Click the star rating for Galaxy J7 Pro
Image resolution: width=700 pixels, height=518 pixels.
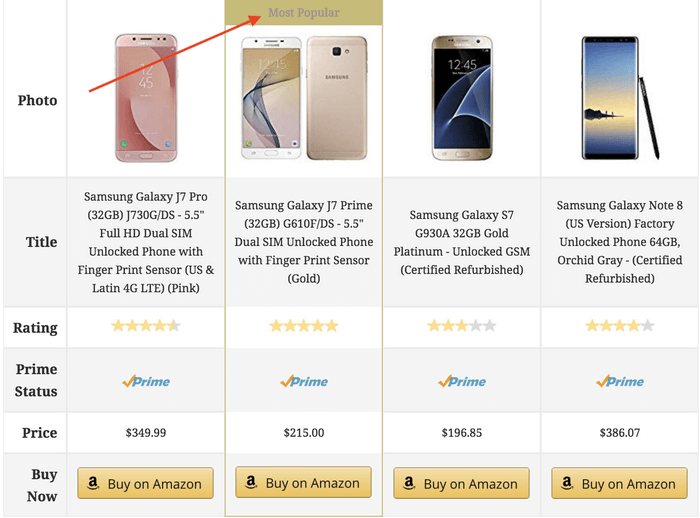tap(146, 326)
